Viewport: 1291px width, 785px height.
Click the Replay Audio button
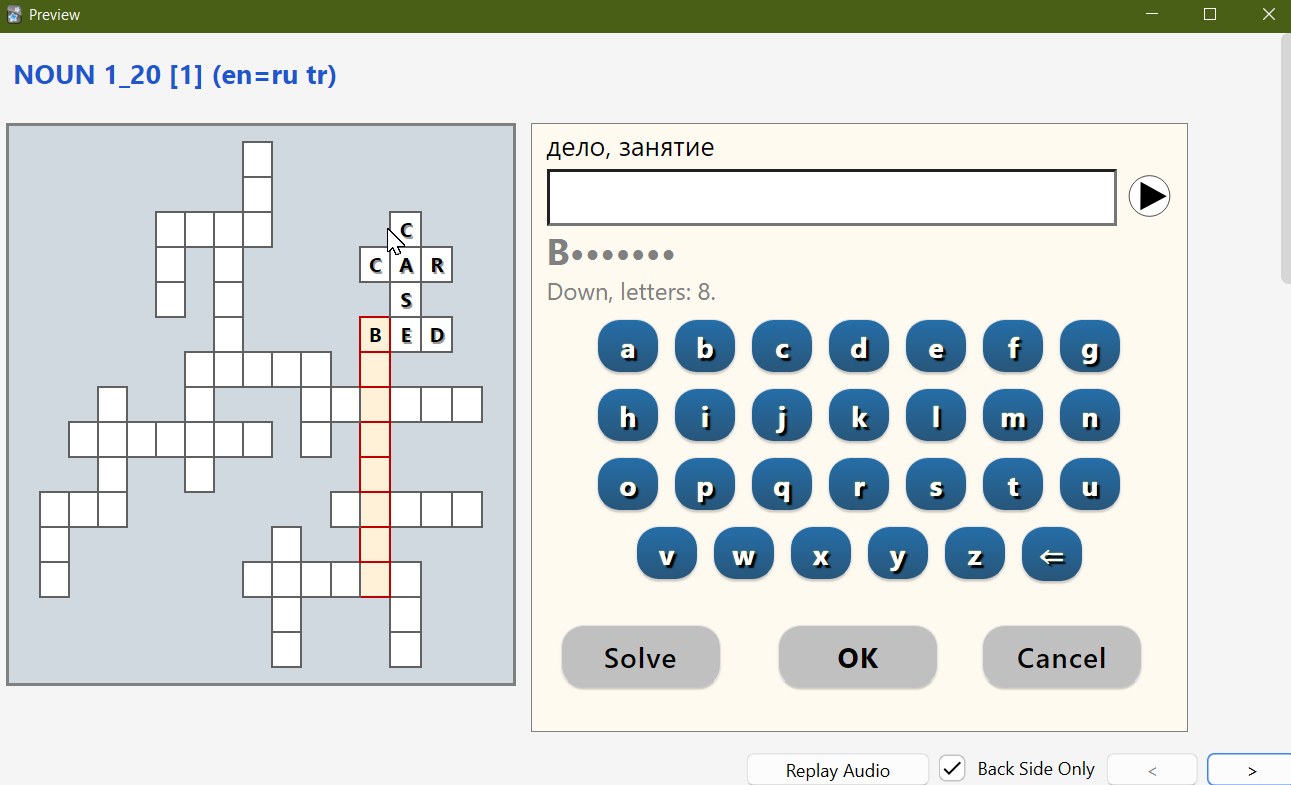[836, 769]
